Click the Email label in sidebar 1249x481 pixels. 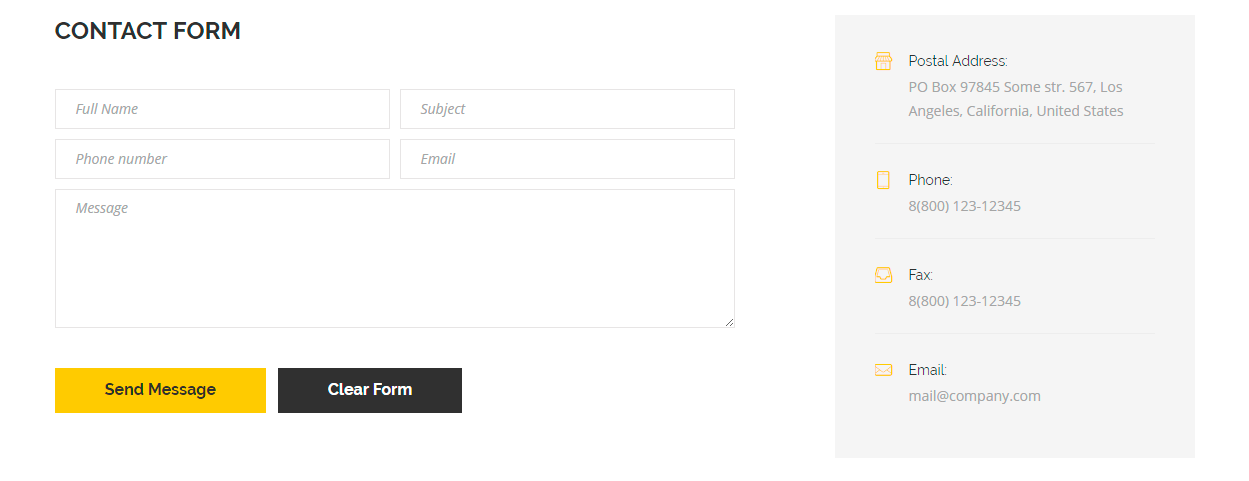coord(927,370)
